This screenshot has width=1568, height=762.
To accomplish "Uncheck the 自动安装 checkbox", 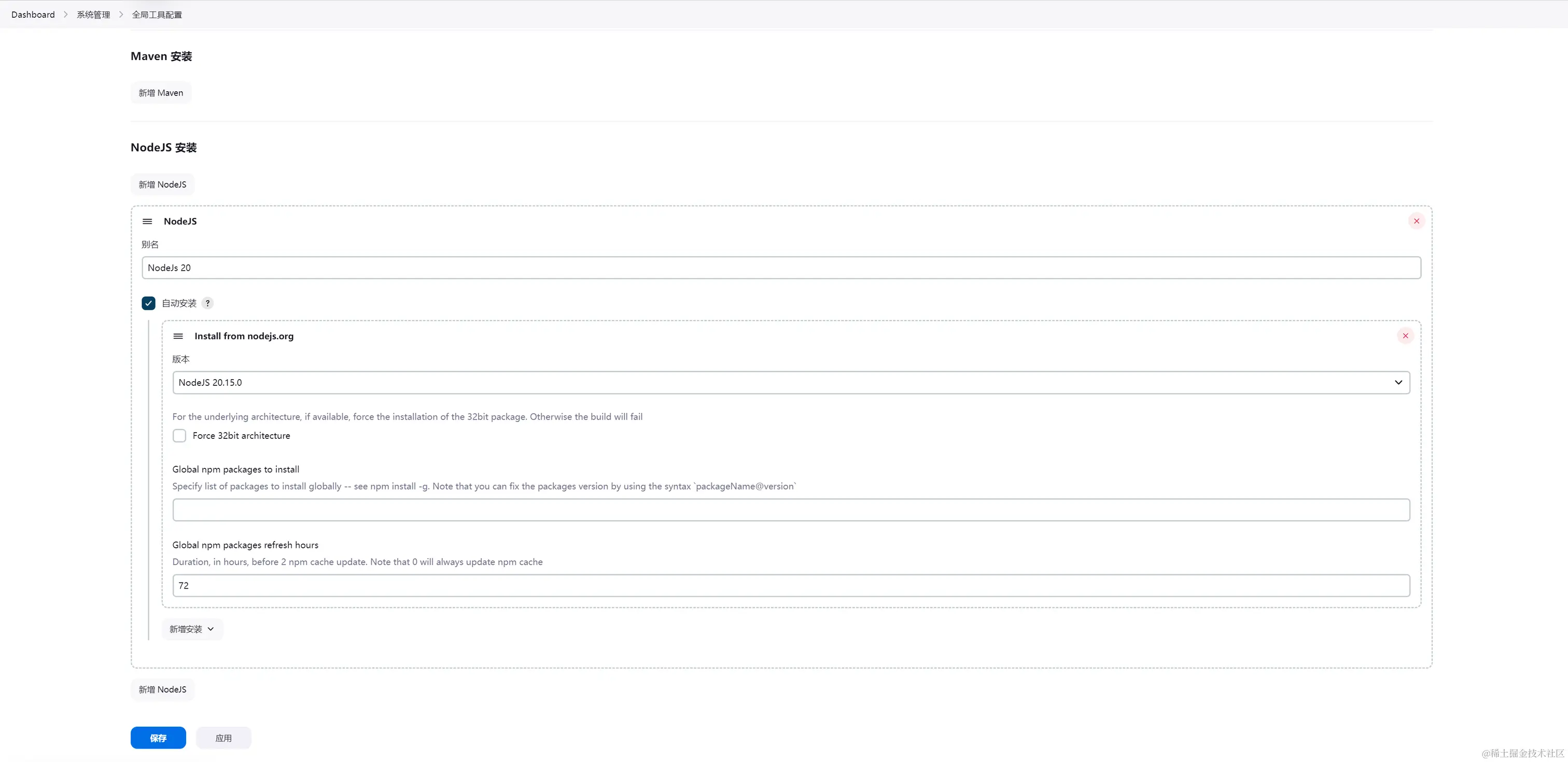I will point(148,303).
